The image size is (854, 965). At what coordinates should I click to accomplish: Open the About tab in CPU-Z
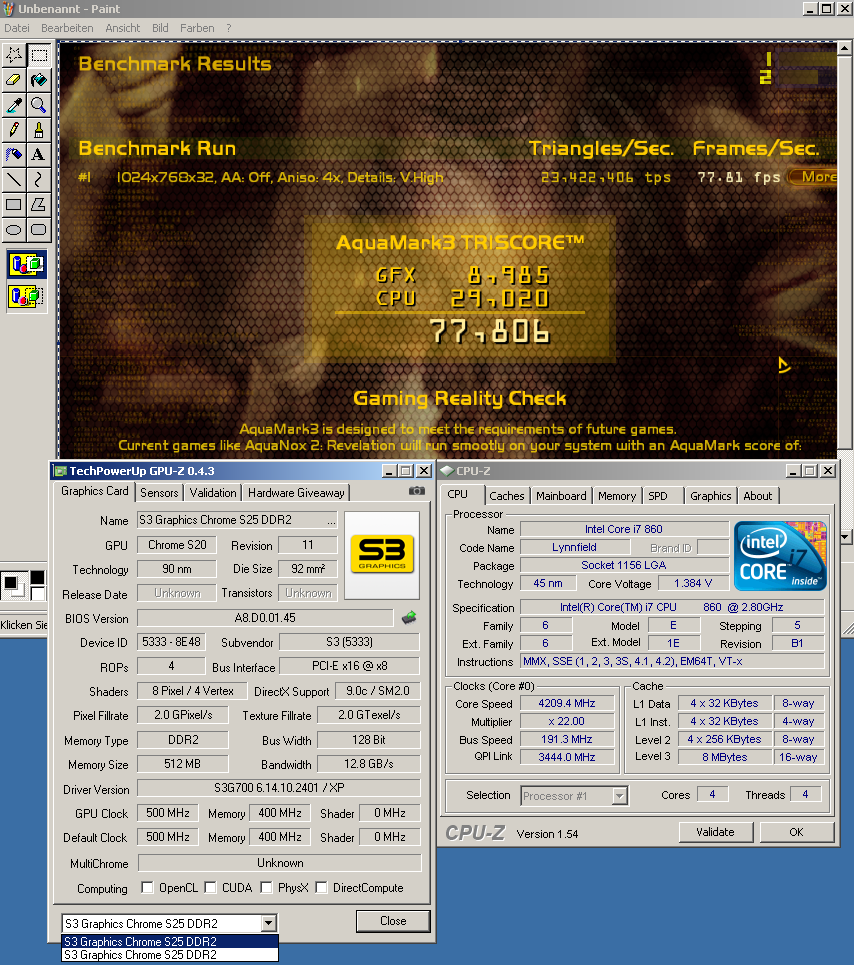pos(757,496)
